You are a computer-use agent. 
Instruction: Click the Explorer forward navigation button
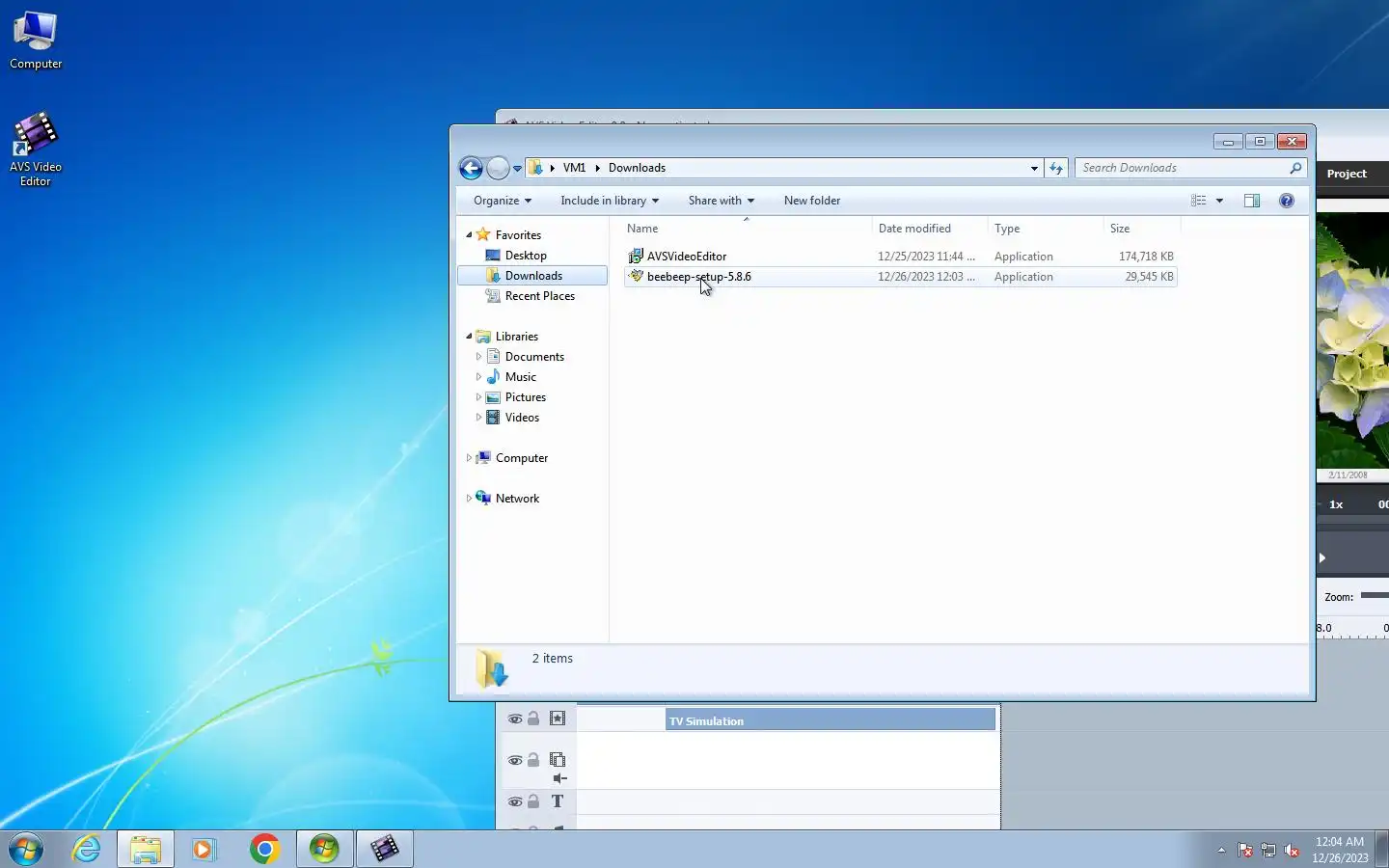pos(498,168)
